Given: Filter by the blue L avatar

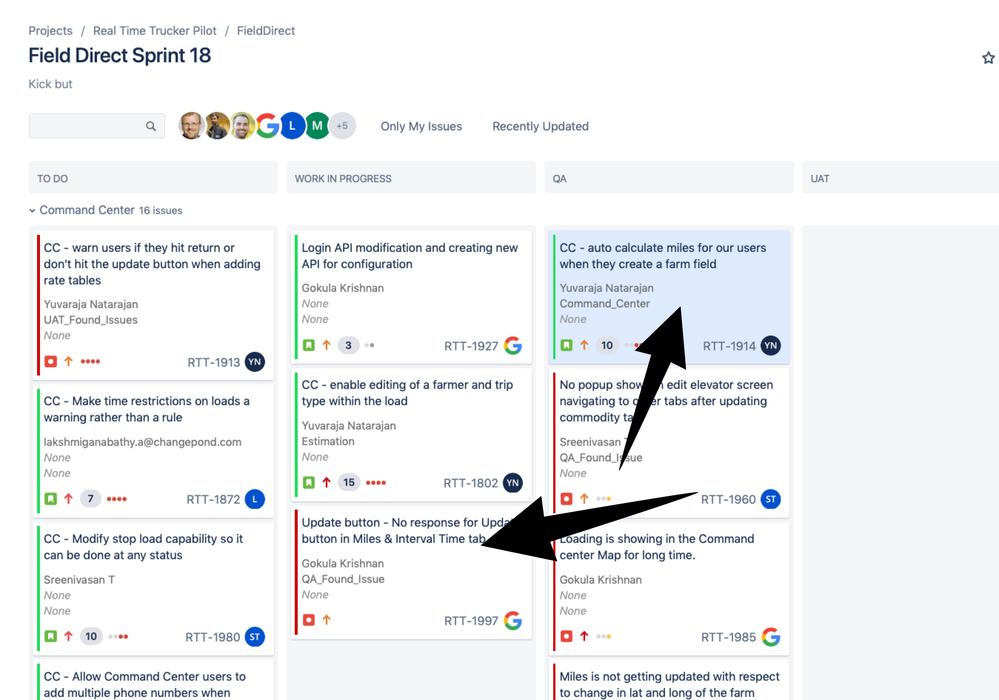Looking at the screenshot, I should [x=292, y=125].
